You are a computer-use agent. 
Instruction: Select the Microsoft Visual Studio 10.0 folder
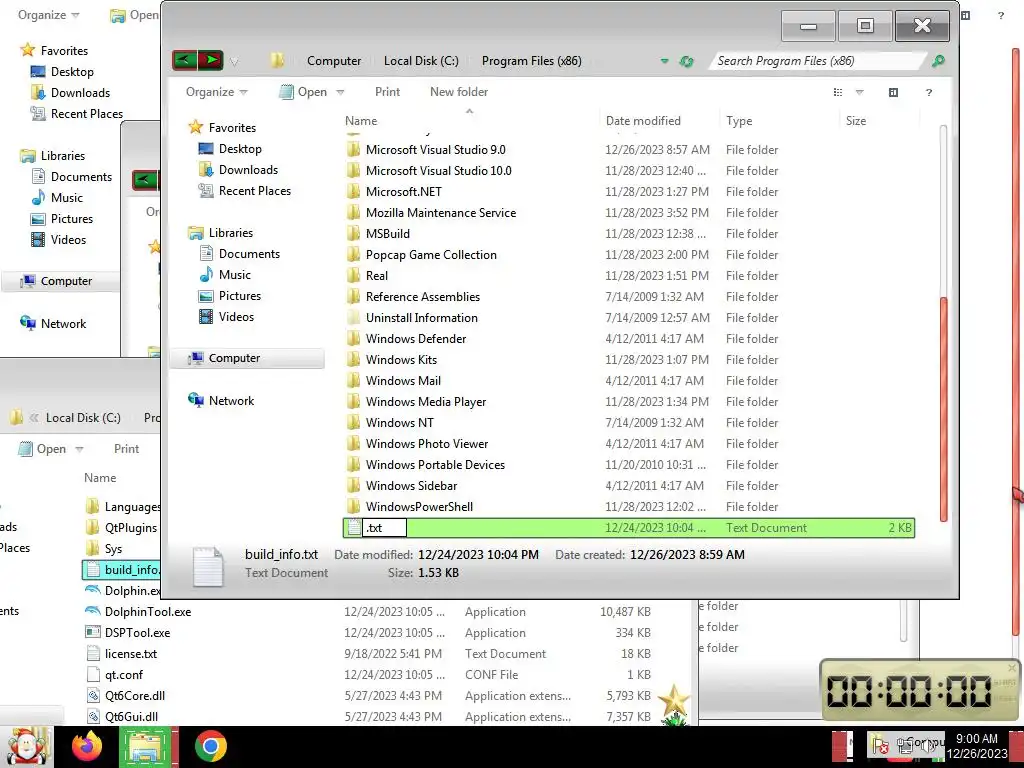click(x=439, y=170)
